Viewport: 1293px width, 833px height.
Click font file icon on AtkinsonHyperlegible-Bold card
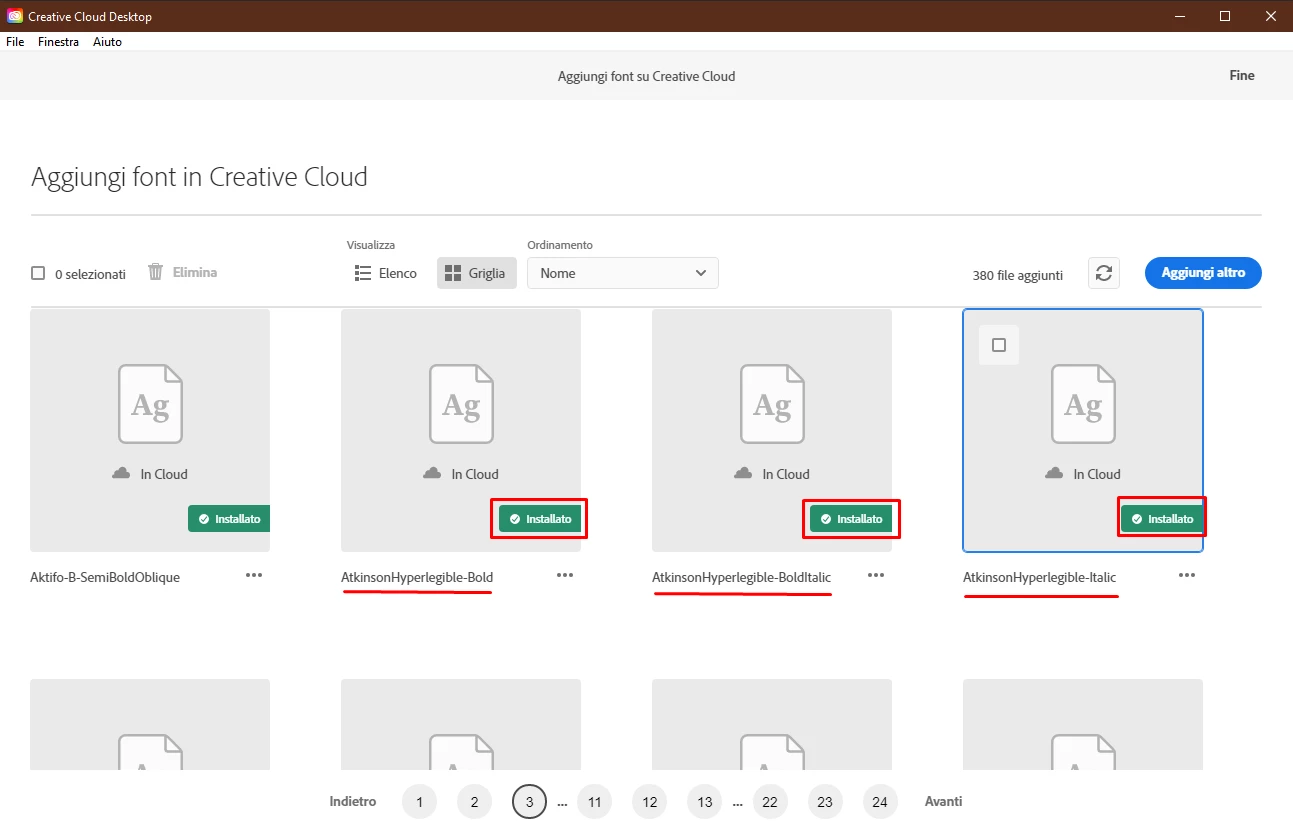(x=462, y=404)
